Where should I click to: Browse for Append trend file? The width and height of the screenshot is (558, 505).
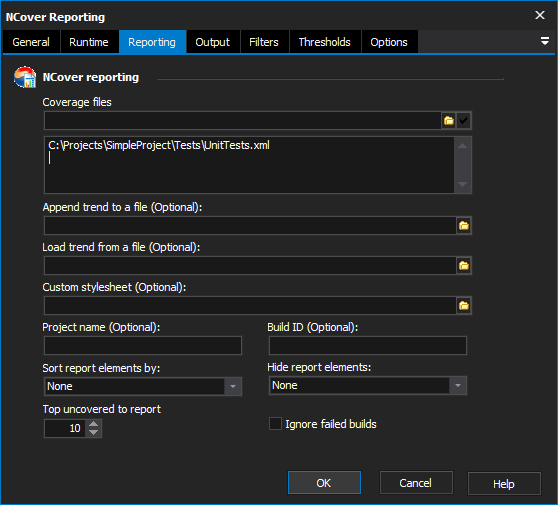[x=464, y=226]
